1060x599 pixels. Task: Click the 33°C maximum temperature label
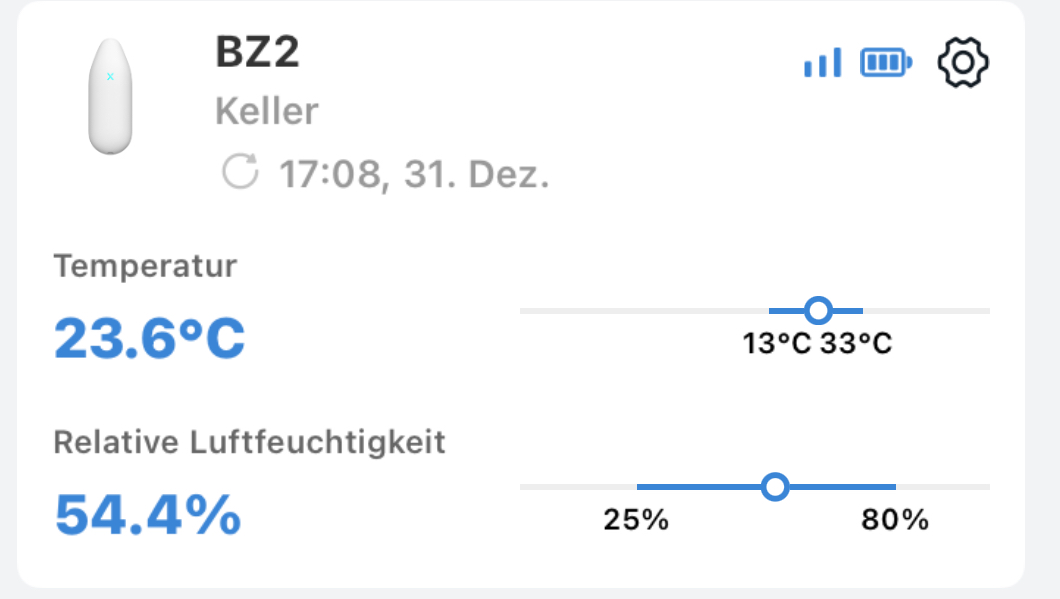856,344
